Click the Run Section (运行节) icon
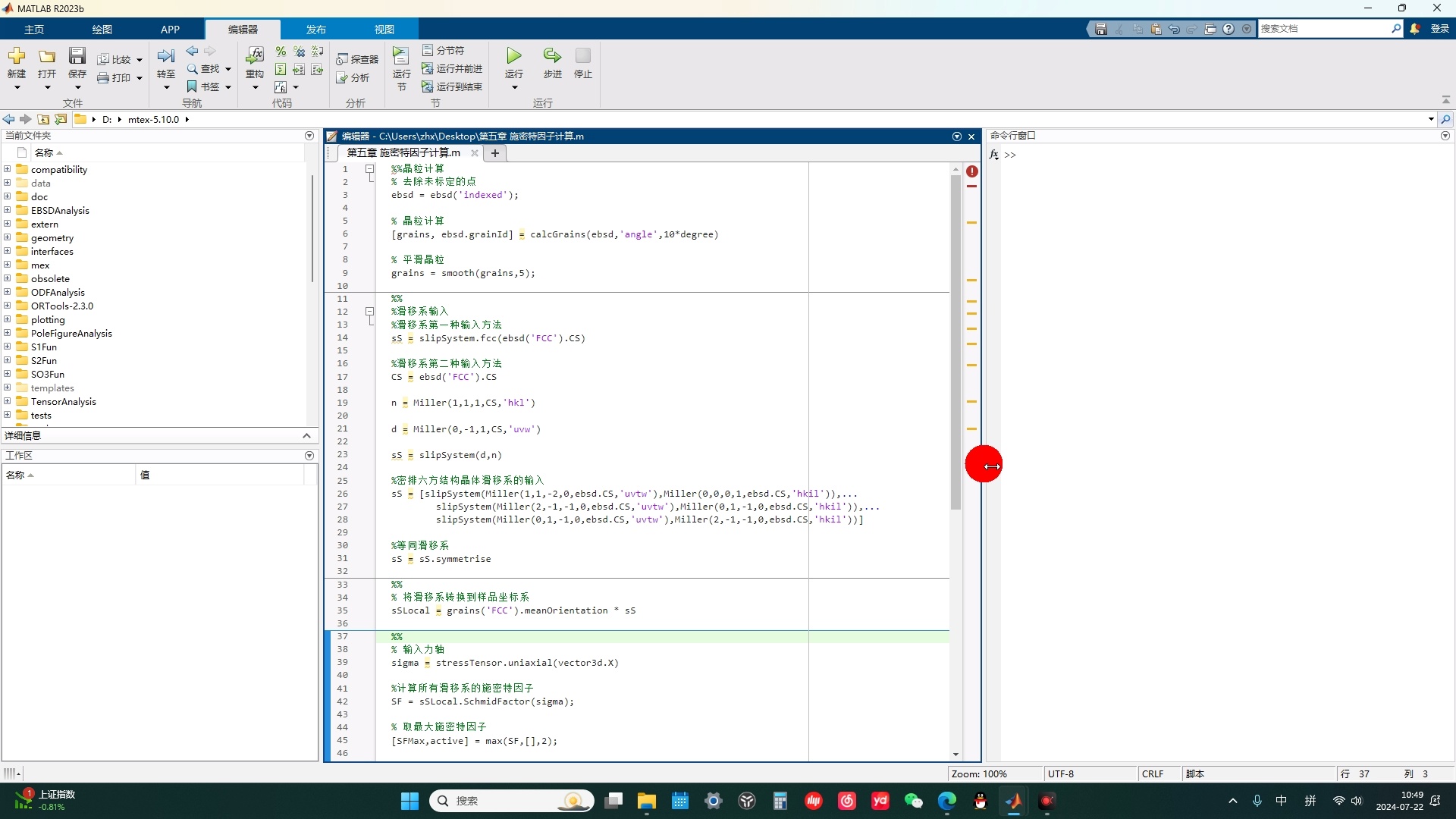 tap(400, 56)
